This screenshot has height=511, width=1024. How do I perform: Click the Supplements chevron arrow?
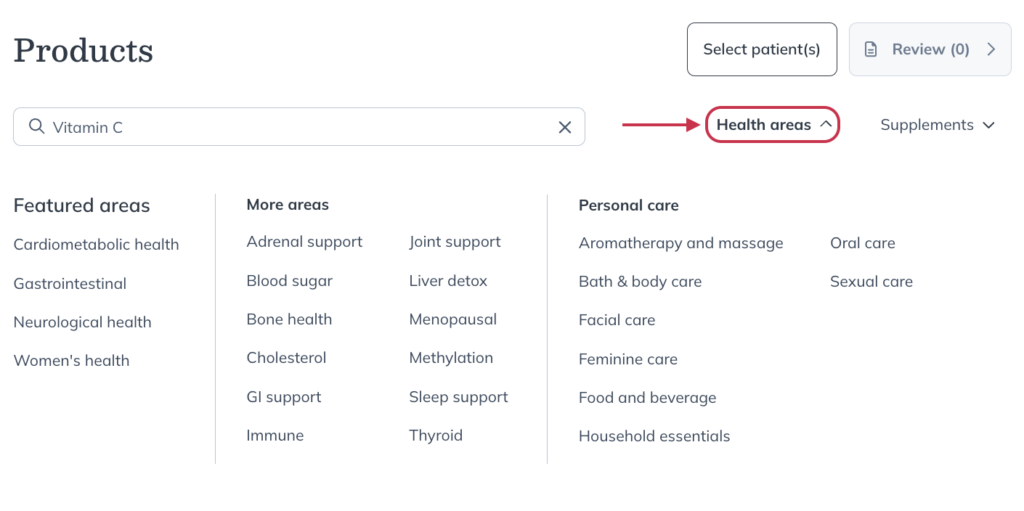tap(989, 125)
